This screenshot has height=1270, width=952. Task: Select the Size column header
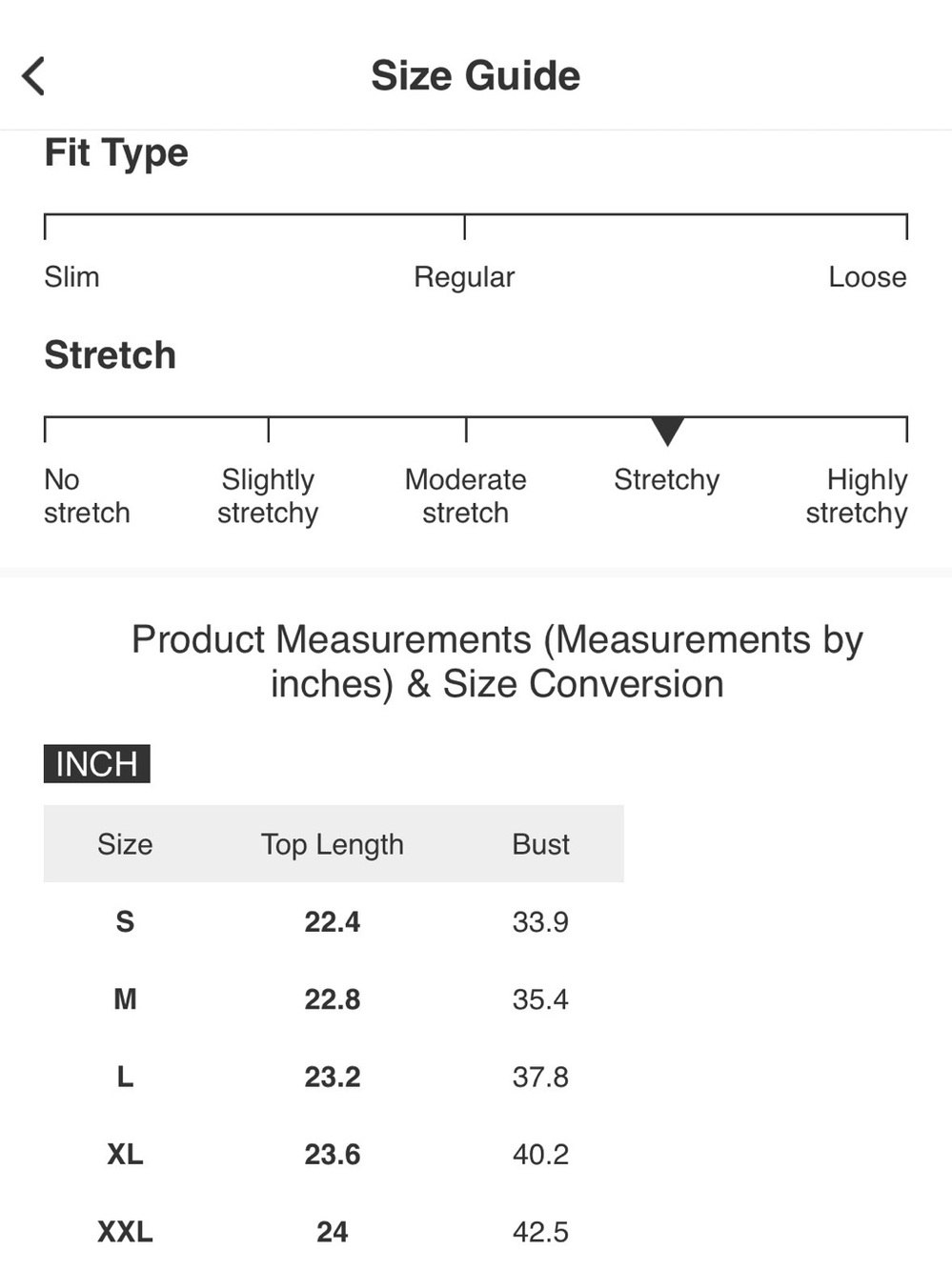pyautogui.click(x=125, y=844)
